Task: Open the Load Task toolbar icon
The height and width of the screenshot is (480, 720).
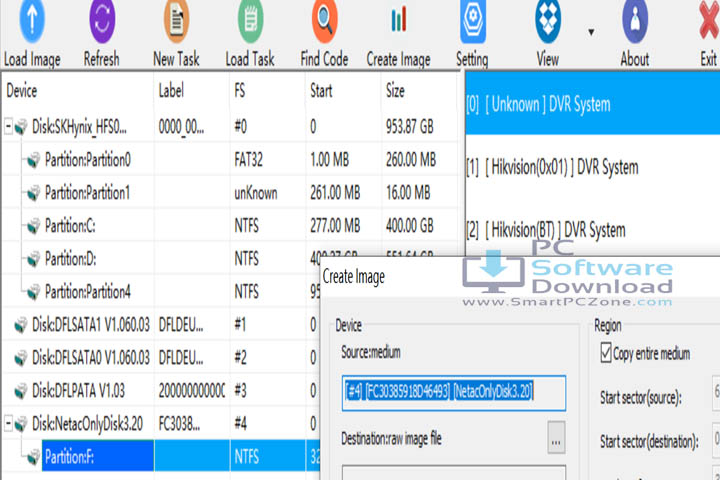Action: [250, 20]
